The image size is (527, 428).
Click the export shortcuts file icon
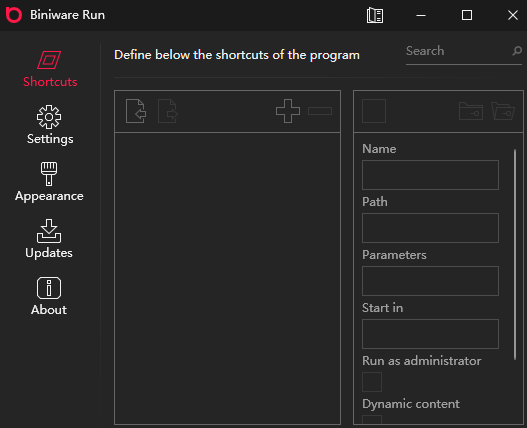(168, 111)
